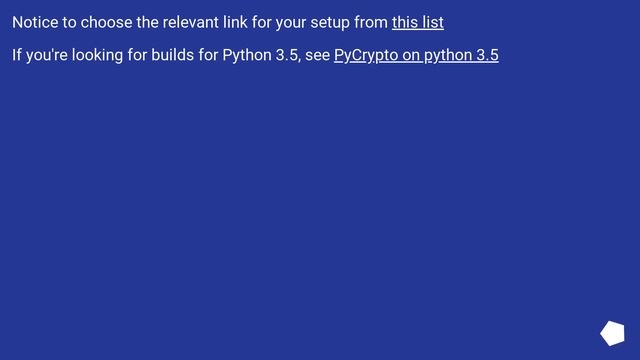The image size is (640, 360).
Task: Click the word "from" before this list
Action: pos(371,22)
